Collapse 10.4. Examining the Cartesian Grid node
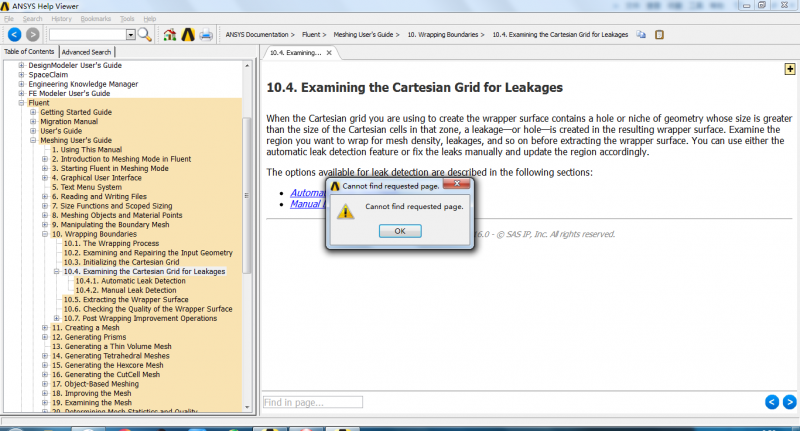The image size is (800, 431). click(57, 271)
